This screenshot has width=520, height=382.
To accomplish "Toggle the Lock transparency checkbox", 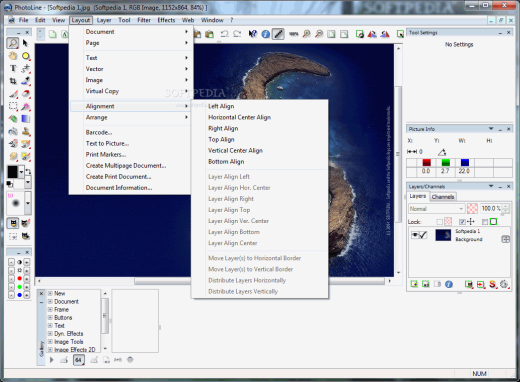I will (x=440, y=222).
